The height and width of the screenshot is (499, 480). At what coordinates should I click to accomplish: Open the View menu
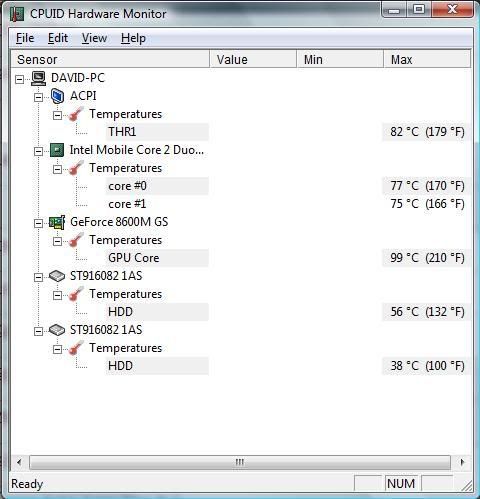click(x=94, y=38)
